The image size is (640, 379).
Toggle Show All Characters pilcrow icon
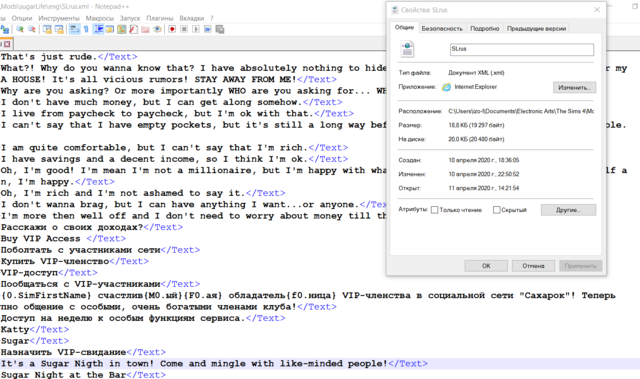[86, 29]
